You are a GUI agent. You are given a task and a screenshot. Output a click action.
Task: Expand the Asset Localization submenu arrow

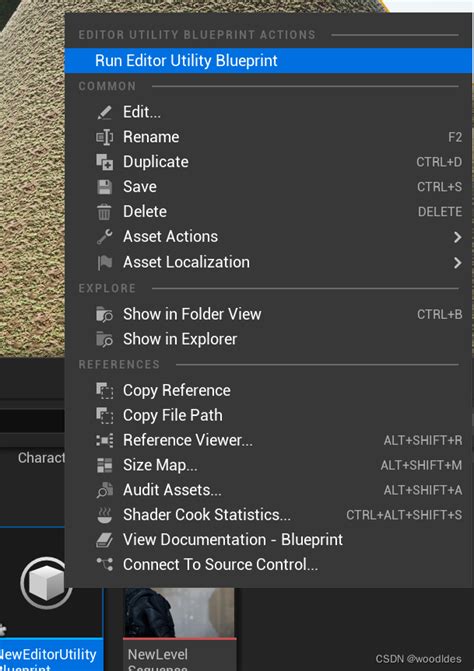point(457,262)
